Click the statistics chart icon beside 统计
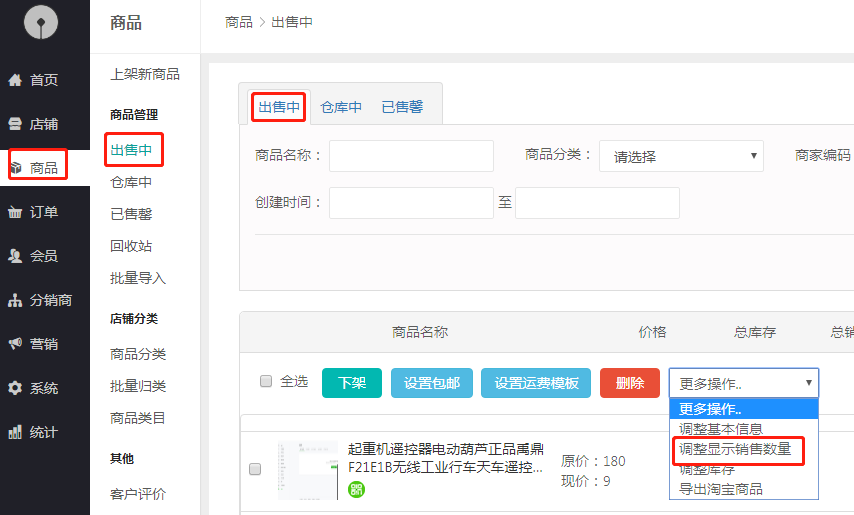Viewport: 854px width, 515px height. [x=15, y=432]
